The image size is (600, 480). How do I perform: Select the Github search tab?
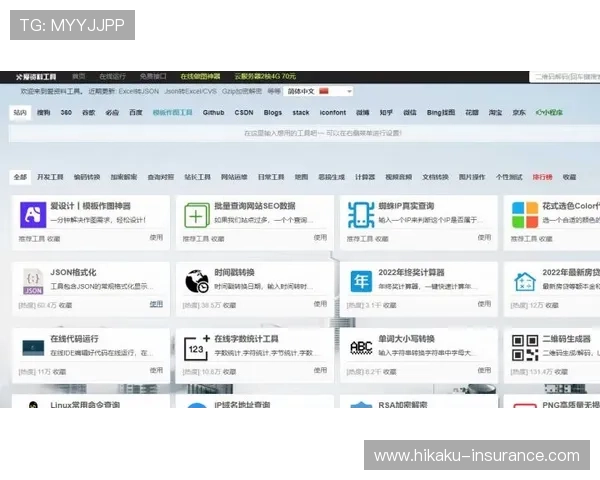214,113
